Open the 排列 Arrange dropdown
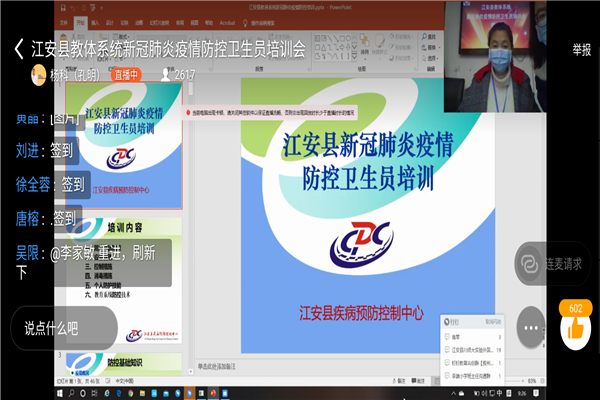 tap(365, 45)
